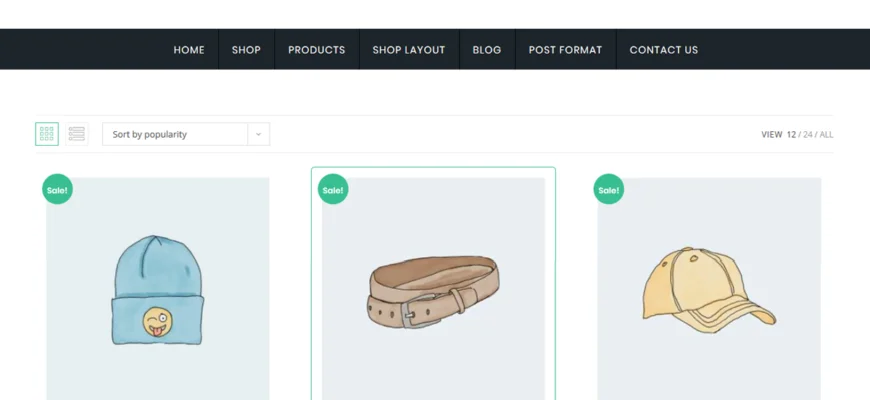870x400 pixels.
Task: Click the sort dropdown chevron arrow
Action: coord(258,134)
